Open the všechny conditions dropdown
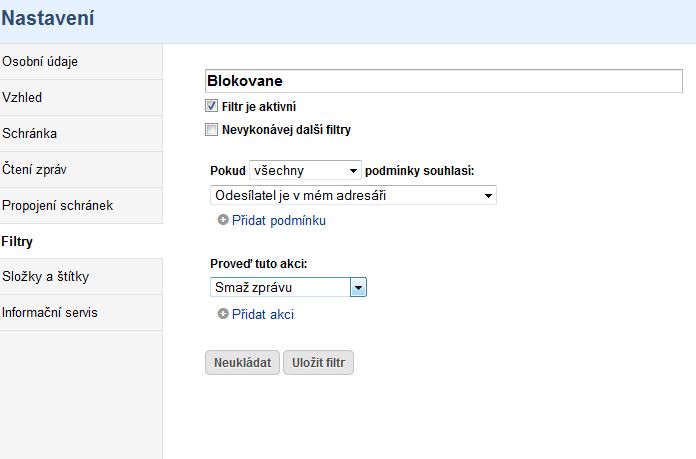 305,170
